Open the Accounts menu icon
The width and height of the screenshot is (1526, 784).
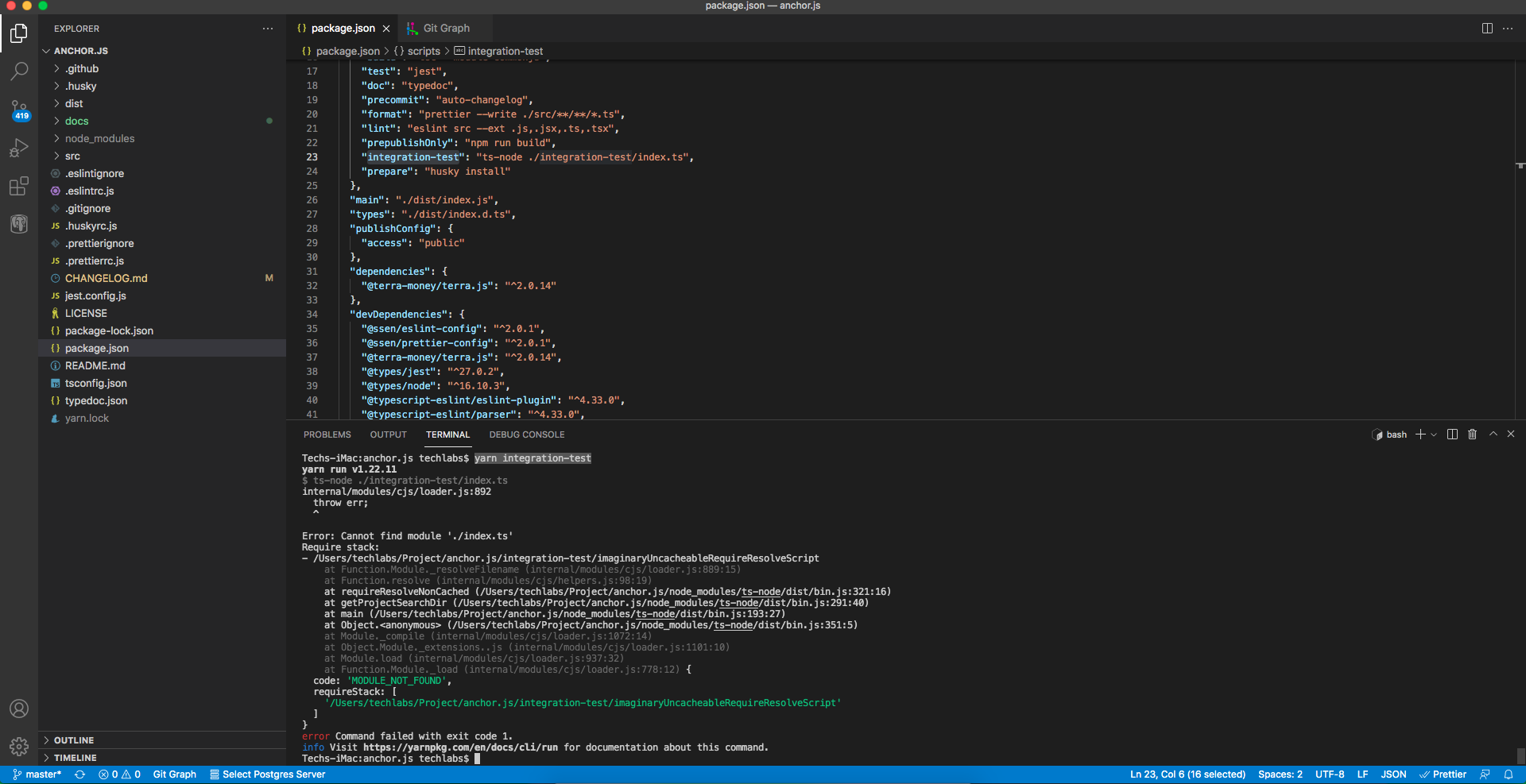click(19, 709)
